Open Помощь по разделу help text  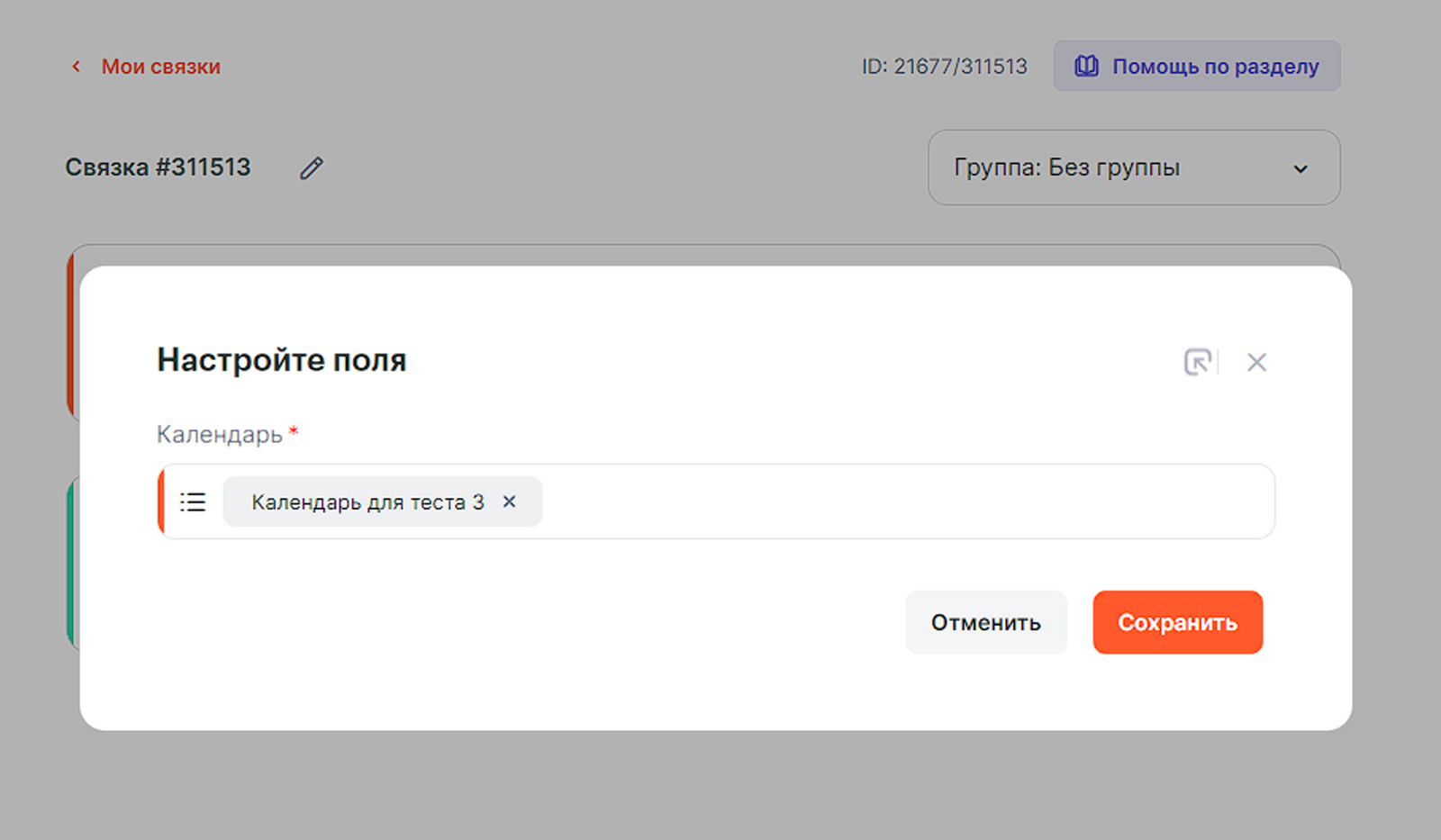pos(1215,67)
